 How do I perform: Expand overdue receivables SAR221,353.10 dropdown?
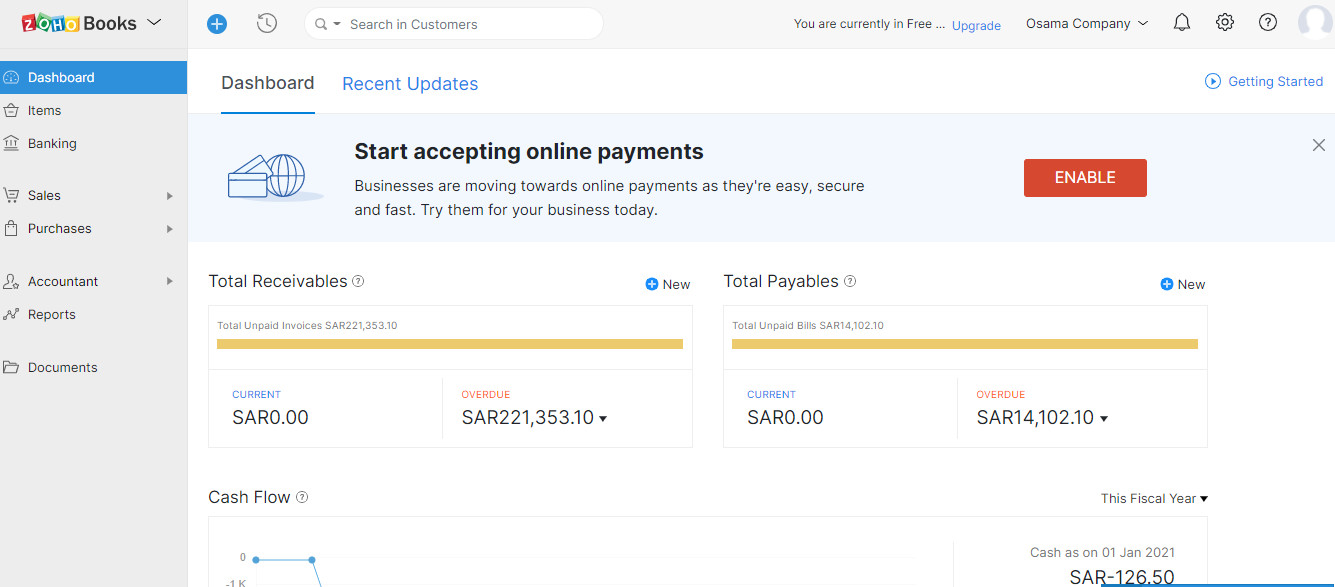(603, 419)
